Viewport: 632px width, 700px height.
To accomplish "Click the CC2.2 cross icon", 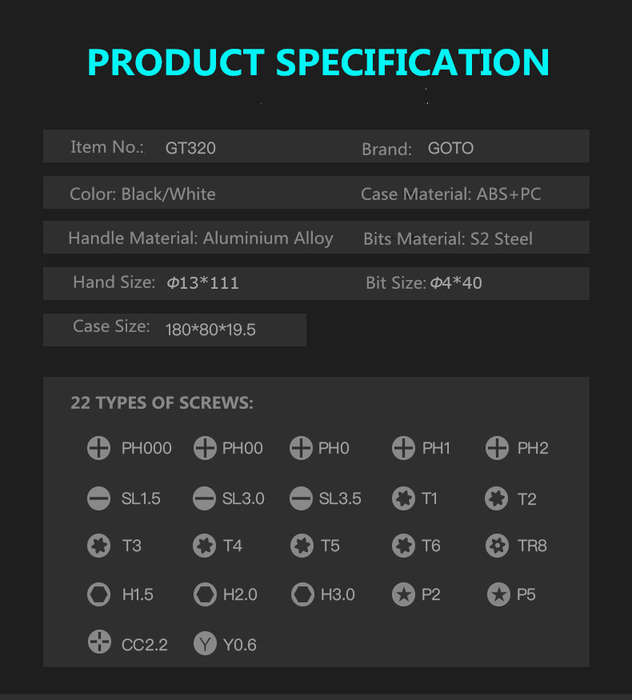I will (99, 642).
